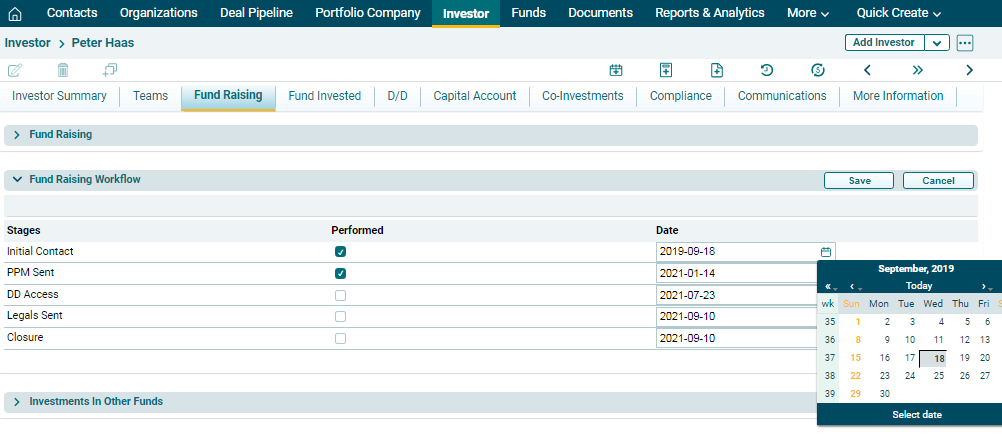Go to next record arrow
1002x437 pixels.
(969, 70)
